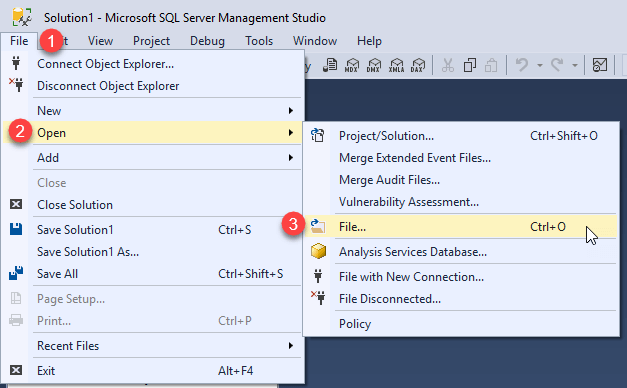This screenshot has height=388, width=627.
Task: Choose Analysis Services Database...
Action: [461, 252]
